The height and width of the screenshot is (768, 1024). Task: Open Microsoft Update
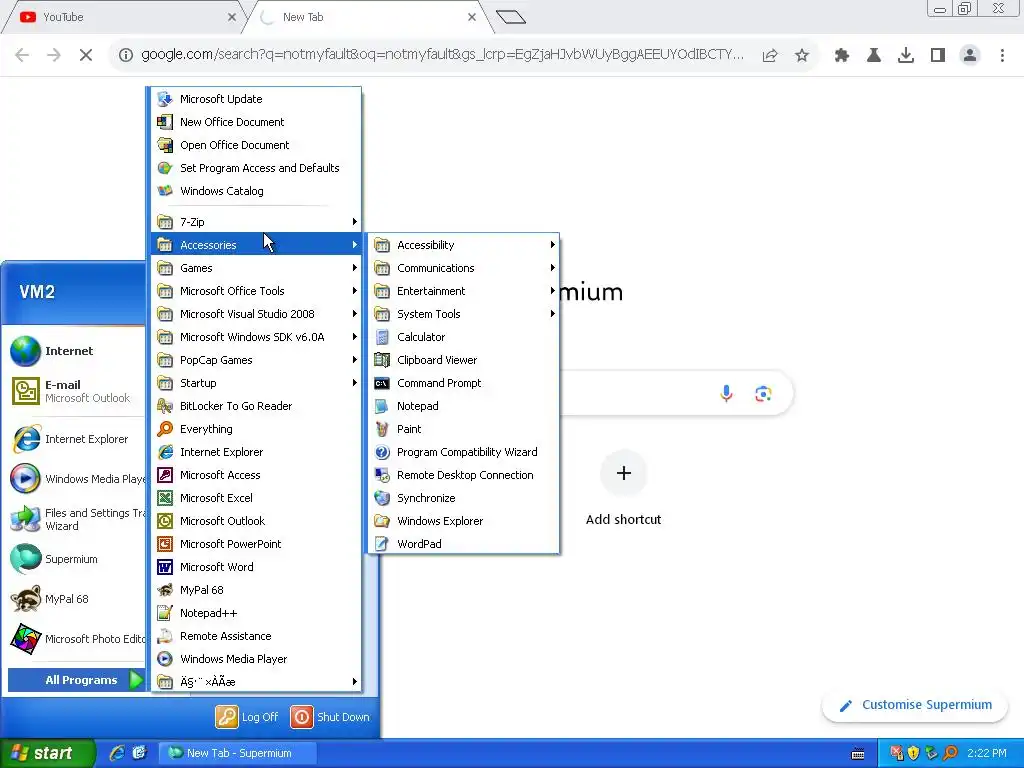coord(256,99)
